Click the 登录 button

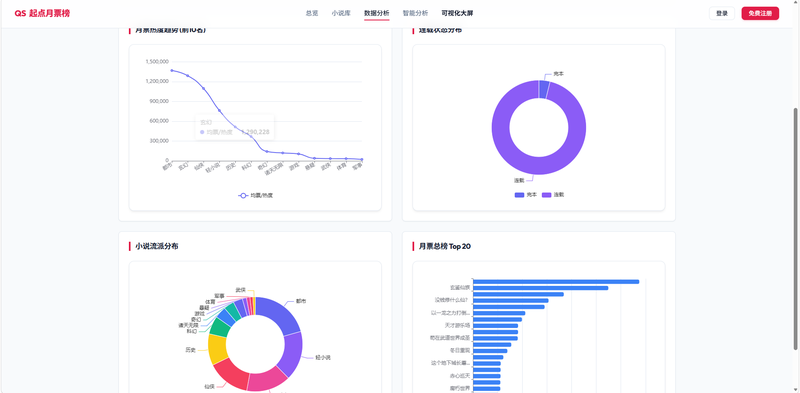pyautogui.click(x=721, y=13)
